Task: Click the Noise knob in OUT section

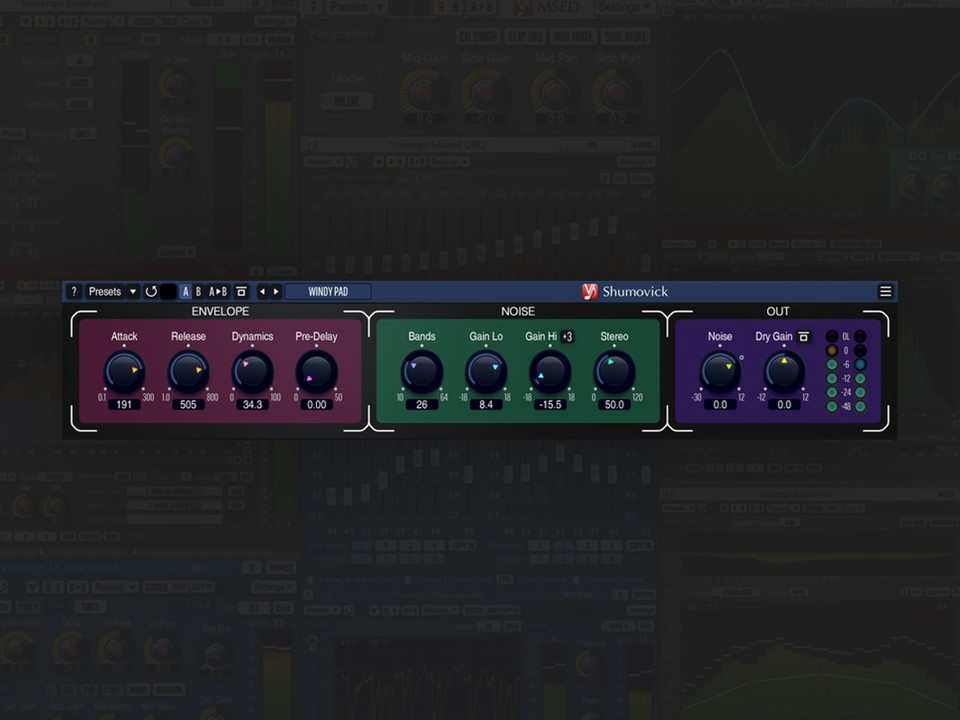Action: click(720, 372)
